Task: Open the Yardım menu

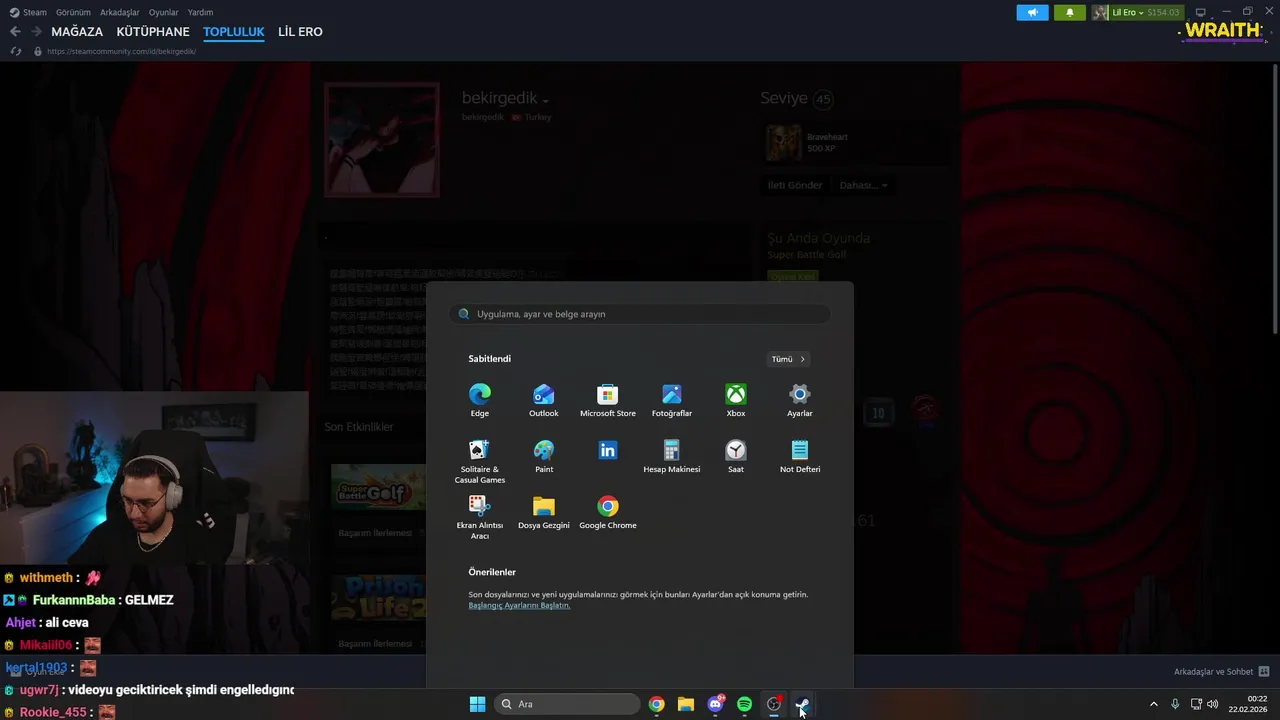Action: coord(200,12)
